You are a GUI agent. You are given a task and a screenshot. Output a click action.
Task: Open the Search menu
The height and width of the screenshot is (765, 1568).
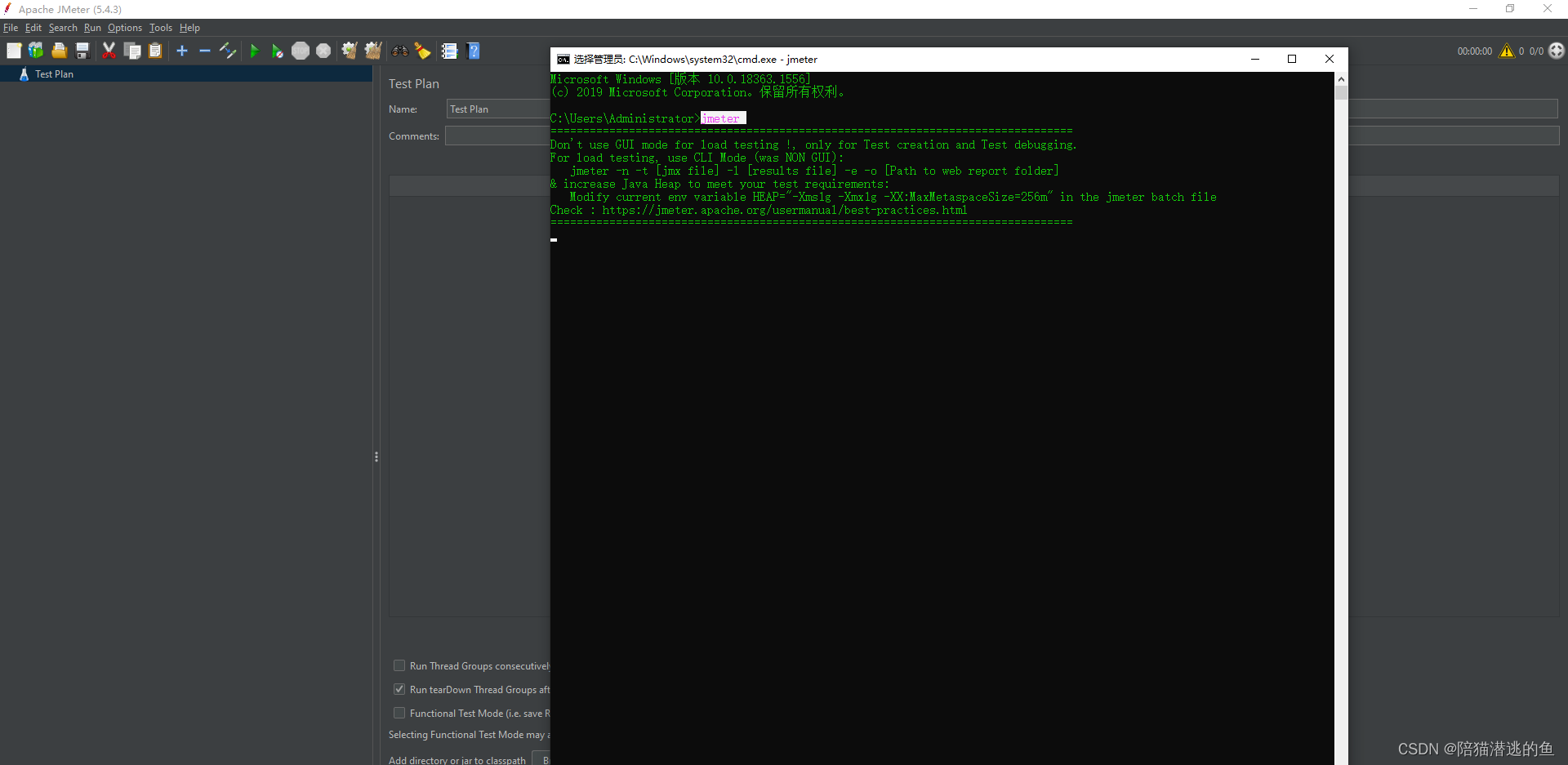tap(63, 28)
